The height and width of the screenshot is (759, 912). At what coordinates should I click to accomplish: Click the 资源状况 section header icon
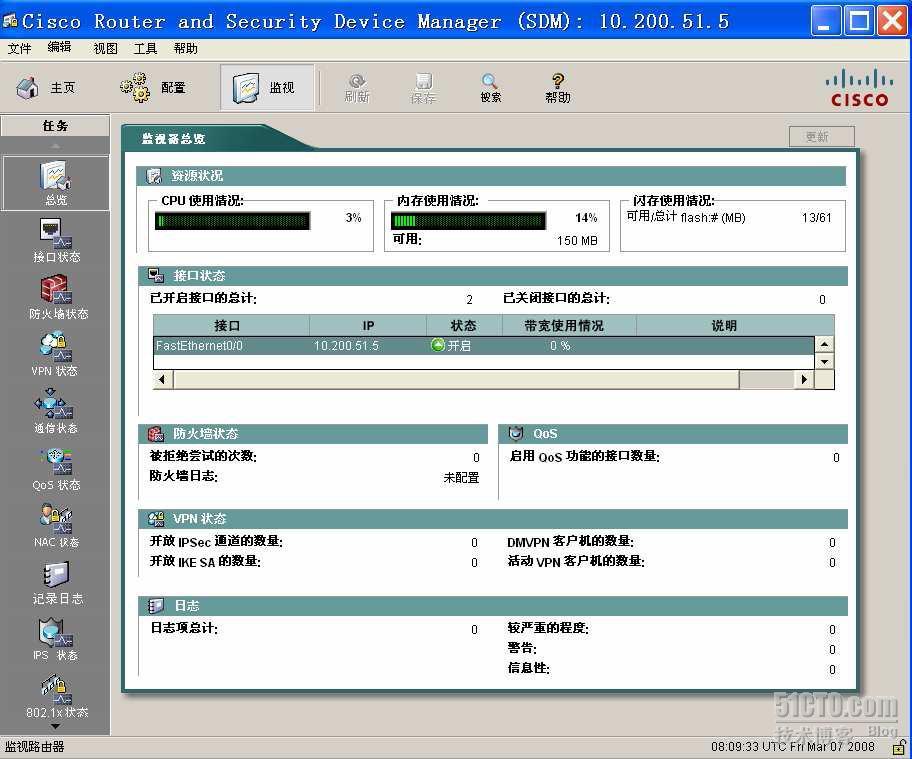tap(154, 176)
